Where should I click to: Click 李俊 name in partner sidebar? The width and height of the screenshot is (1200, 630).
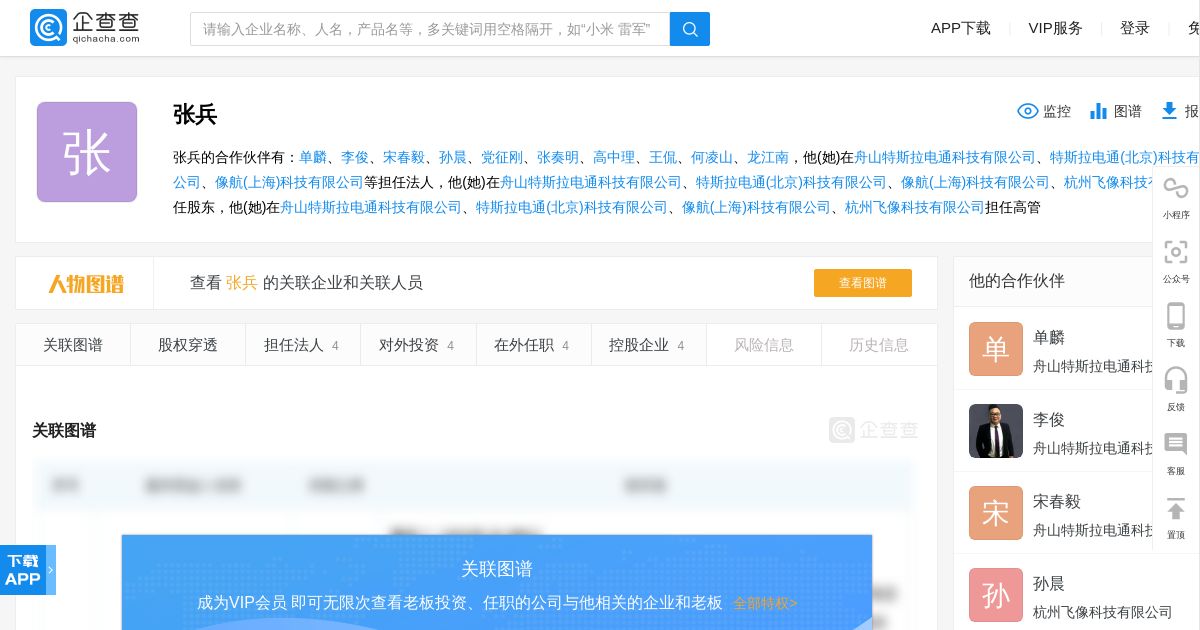[x=1049, y=420]
